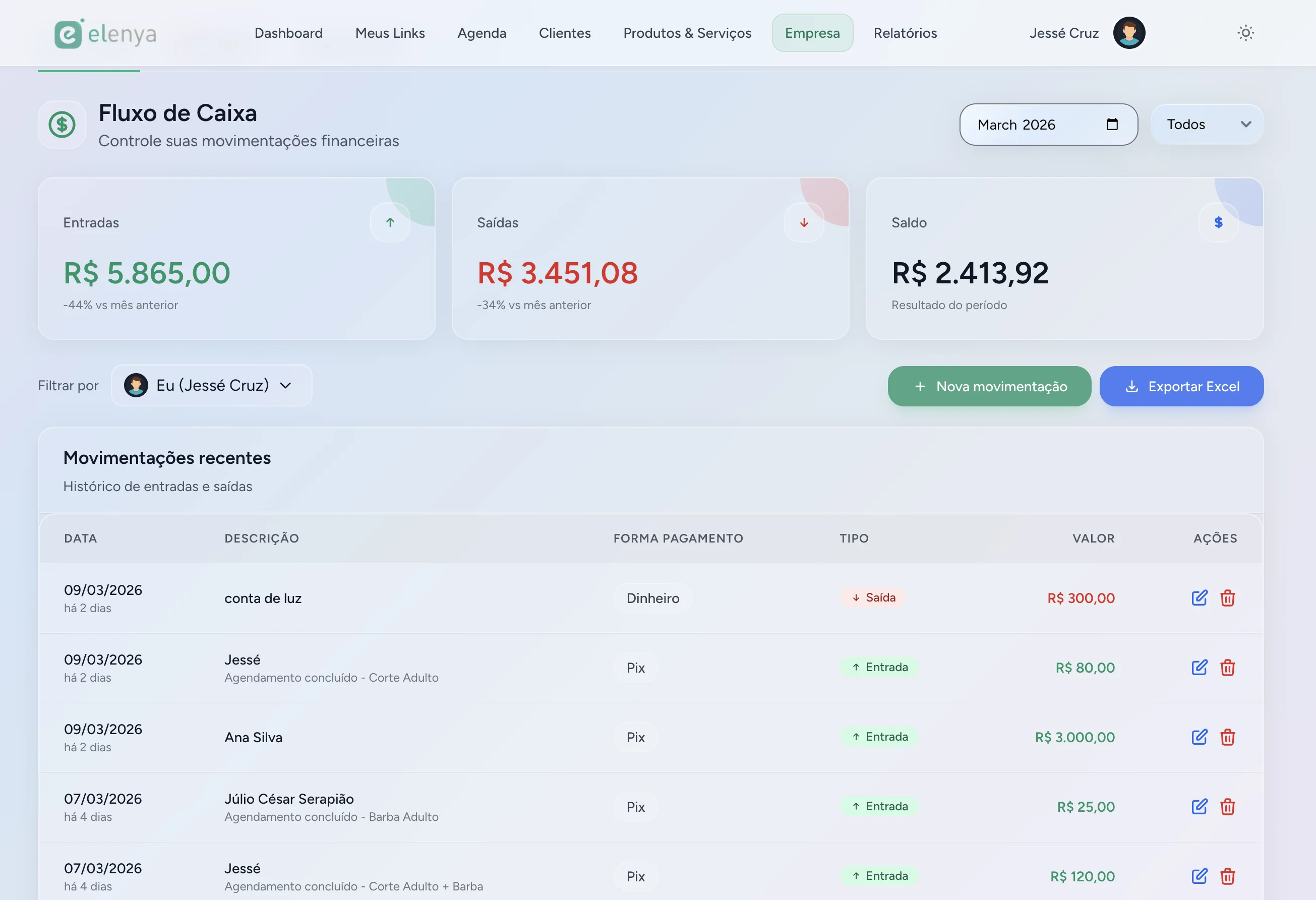Delete the R$ 120,00 Corte Adulto + Barba entry
Viewport: 1316px width, 900px height.
click(1227, 877)
